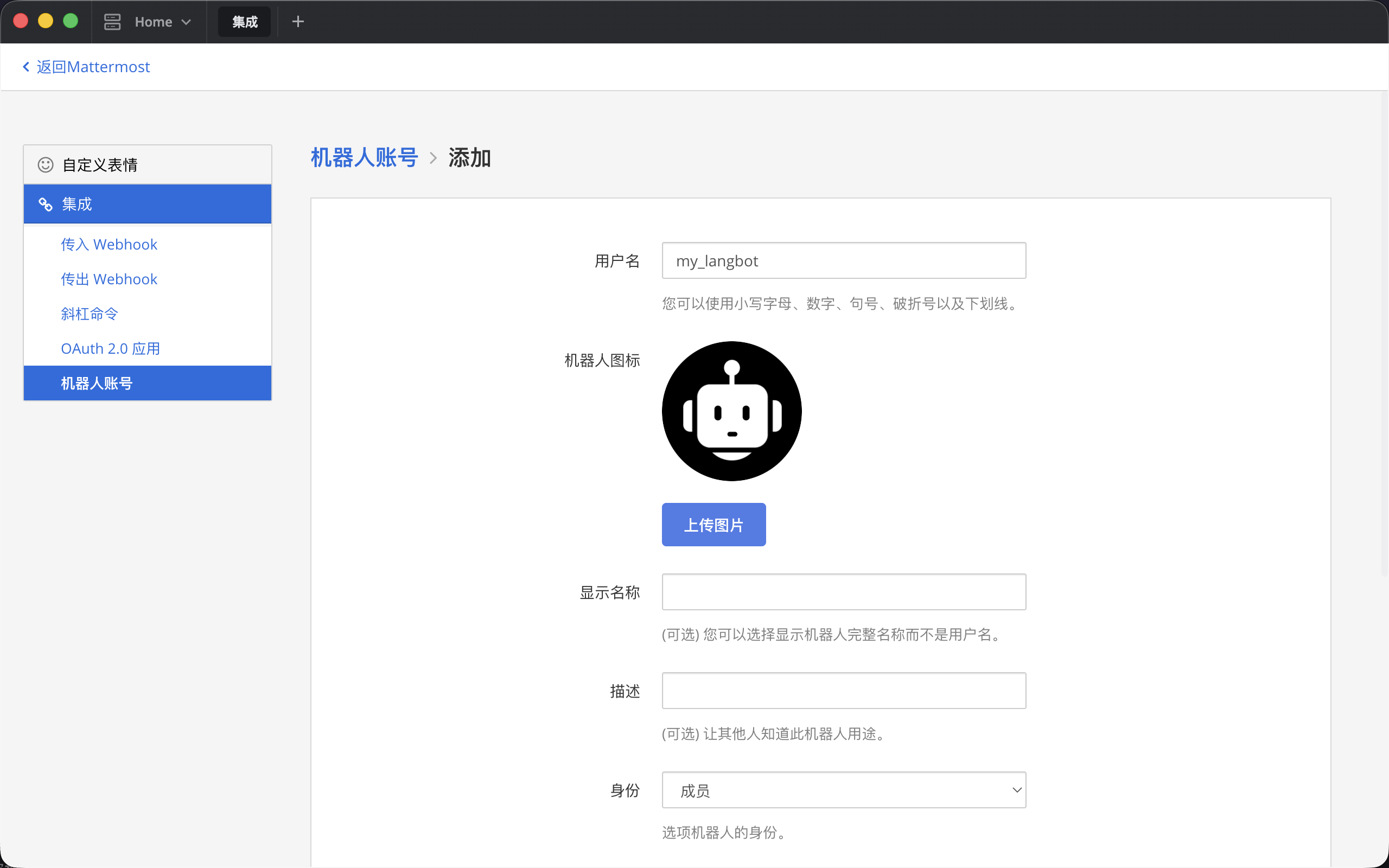Focus the 显示名称 text field
Image resolution: width=1389 pixels, height=868 pixels.
844,592
